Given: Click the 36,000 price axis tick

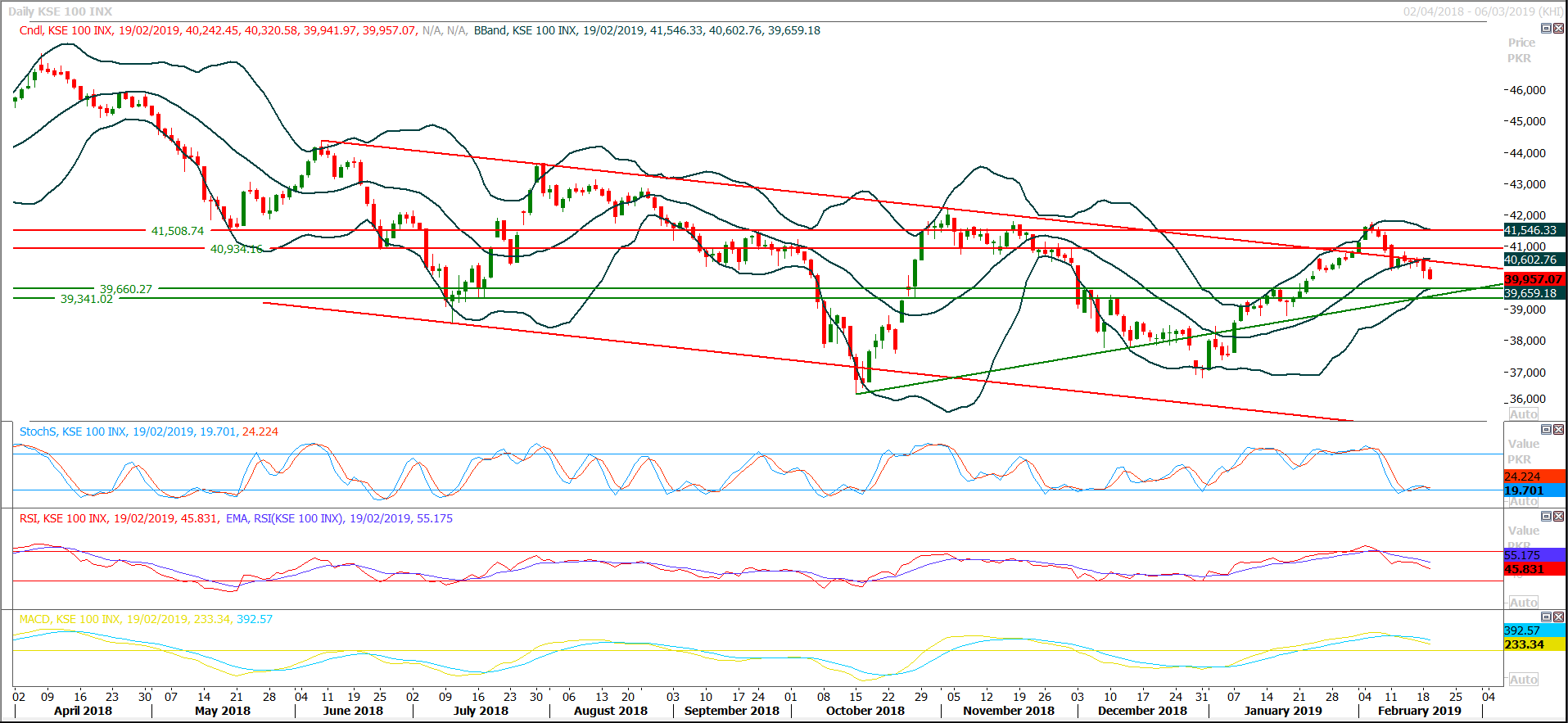Looking at the screenshot, I should 1528,399.
